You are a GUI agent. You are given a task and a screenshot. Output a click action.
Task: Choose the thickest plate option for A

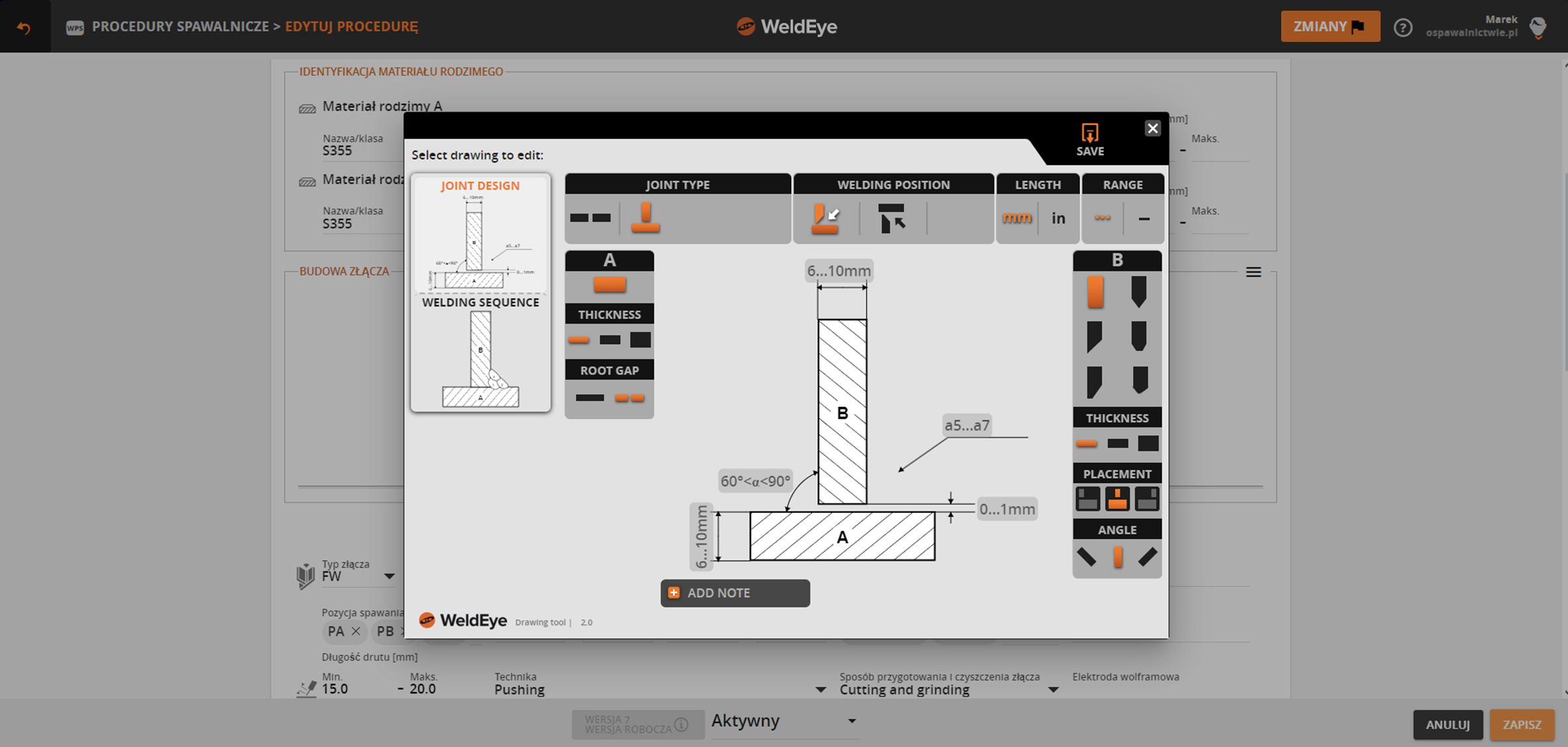(x=640, y=340)
